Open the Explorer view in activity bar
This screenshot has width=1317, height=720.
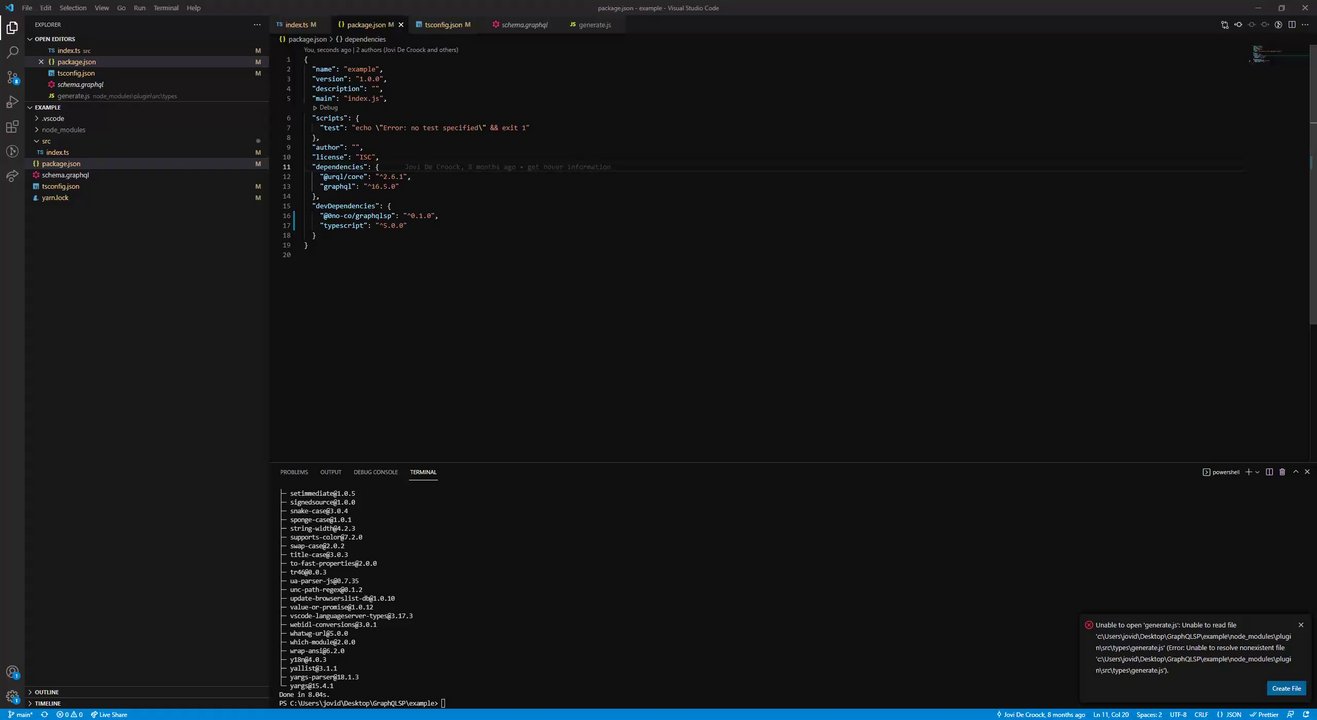pos(12,28)
